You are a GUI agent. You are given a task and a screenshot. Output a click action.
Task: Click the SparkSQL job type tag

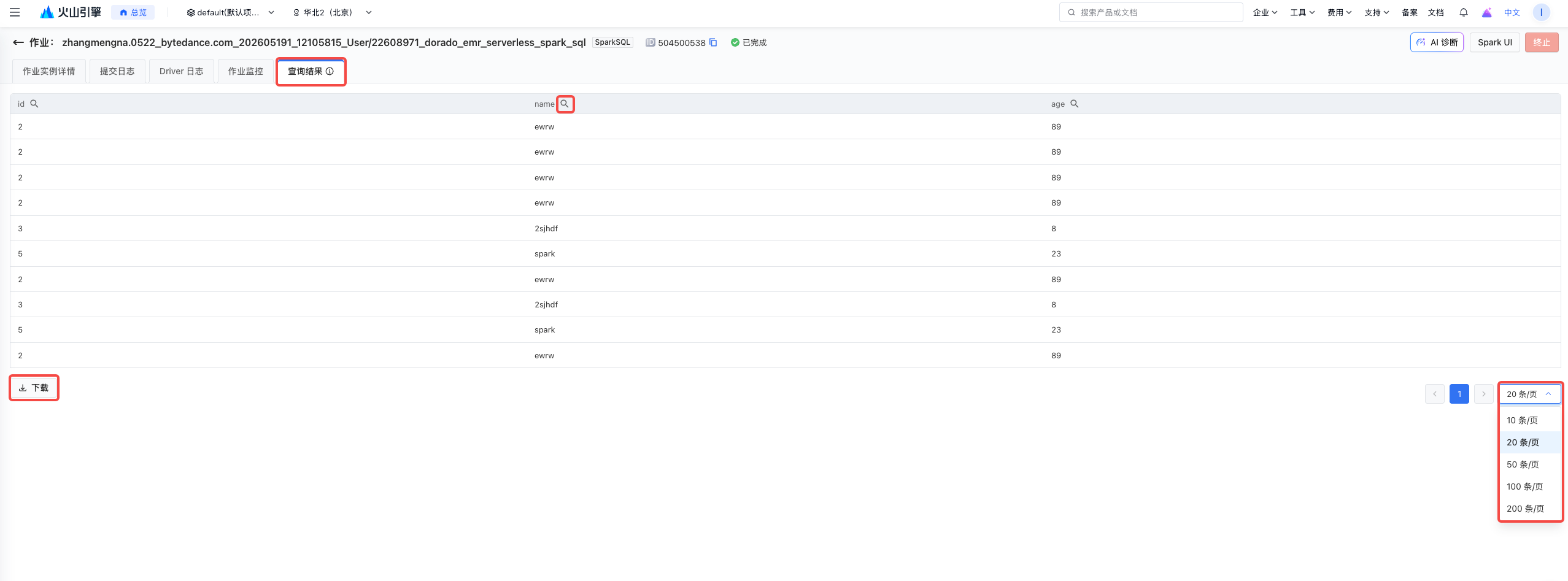[612, 42]
